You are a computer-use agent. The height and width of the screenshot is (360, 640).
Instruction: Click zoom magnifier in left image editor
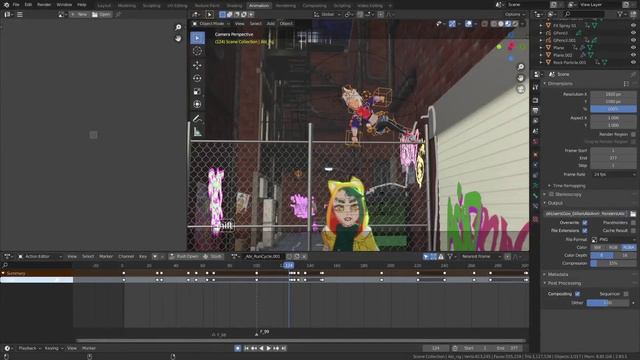[178, 27]
